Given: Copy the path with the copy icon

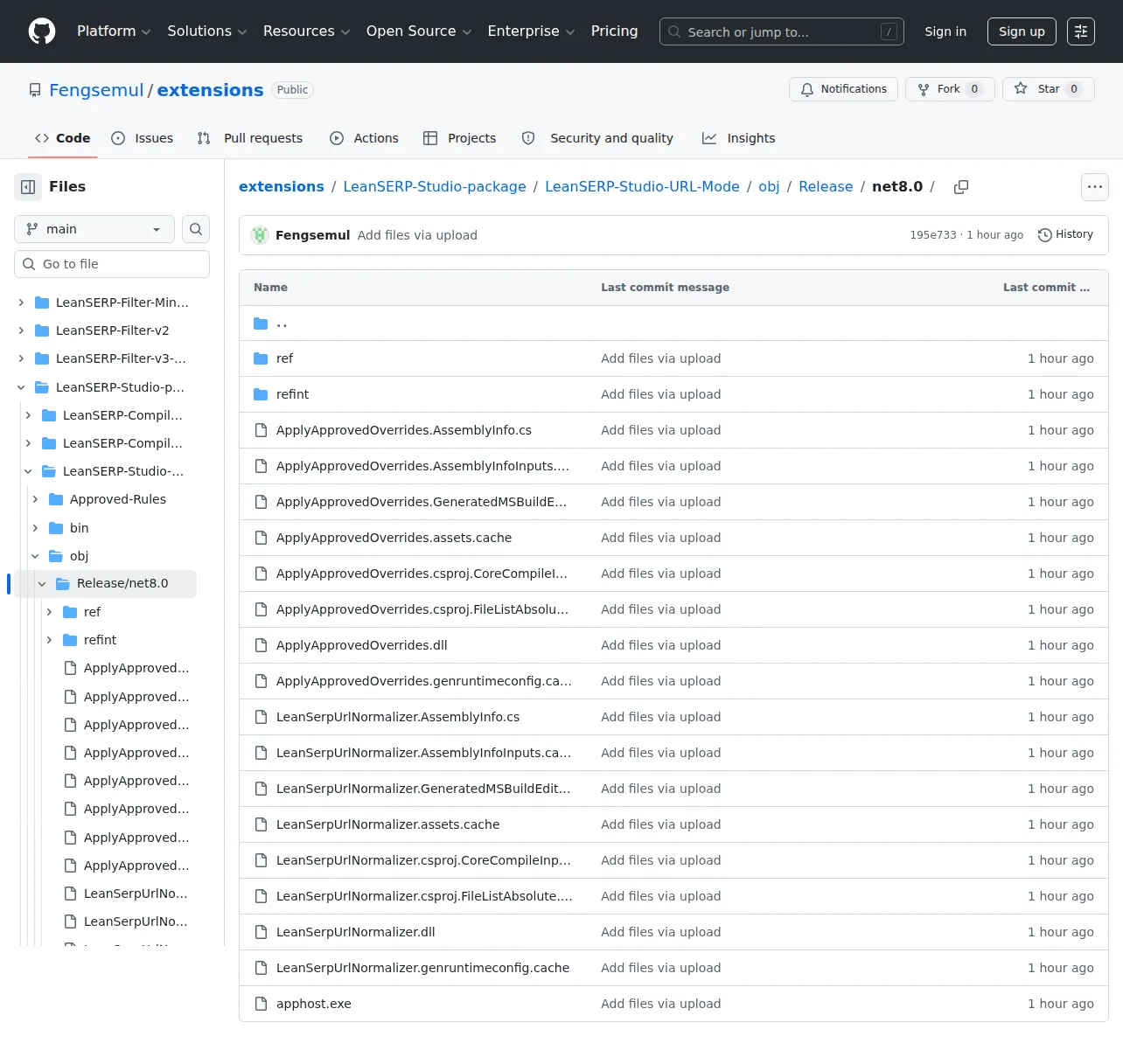Looking at the screenshot, I should pos(961,187).
